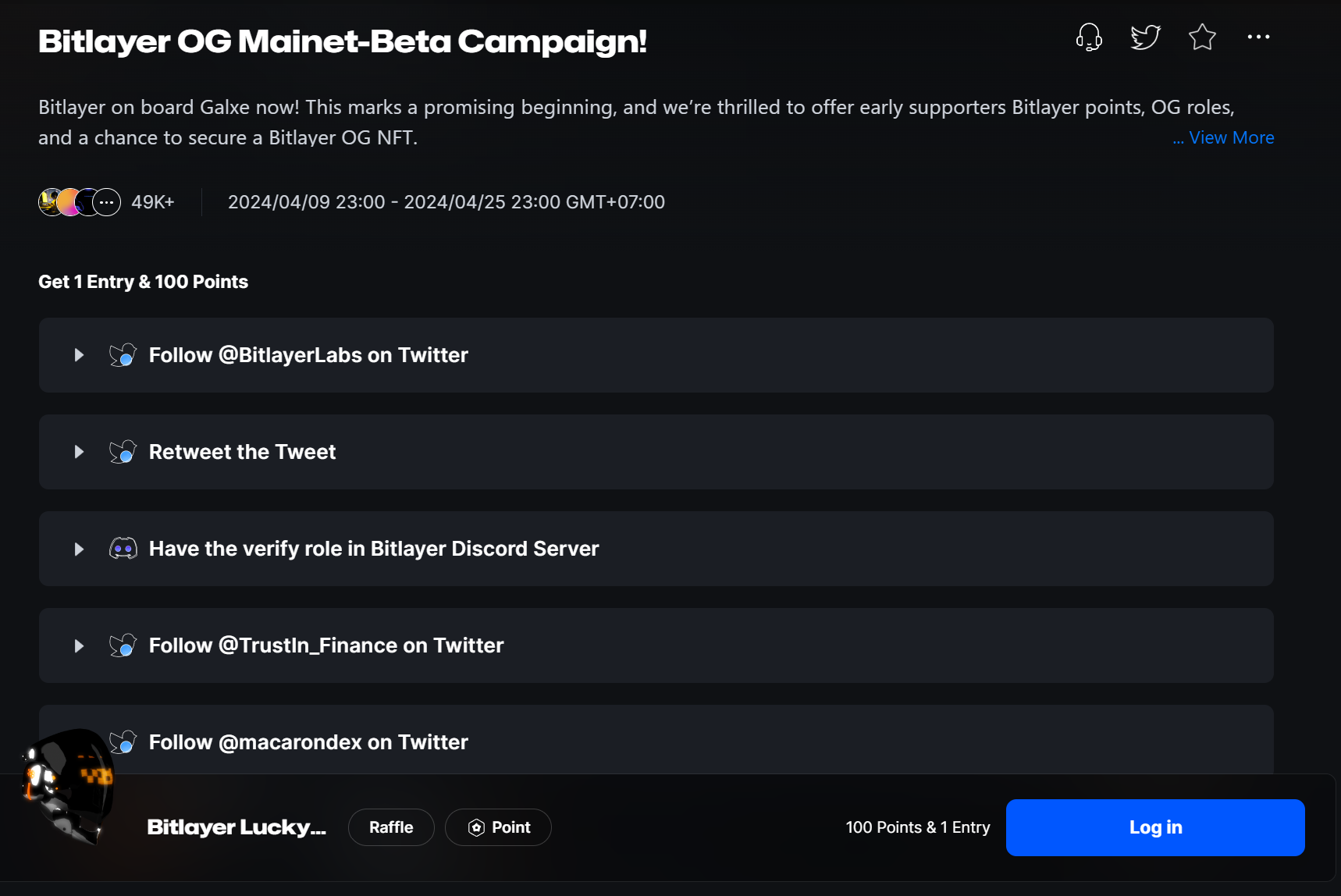Viewport: 1341px width, 896px height.
Task: Click the Bitlayer Lucky helmet NFT thumbnail
Action: 70,784
